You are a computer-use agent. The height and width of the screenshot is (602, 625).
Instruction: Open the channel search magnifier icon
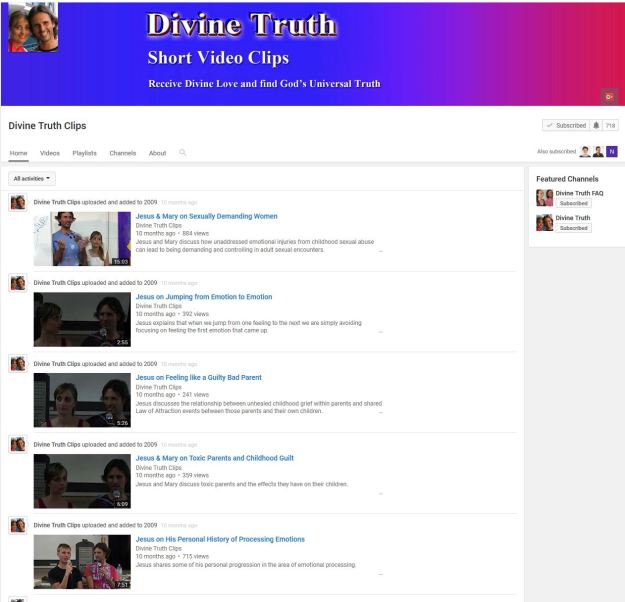[183, 152]
